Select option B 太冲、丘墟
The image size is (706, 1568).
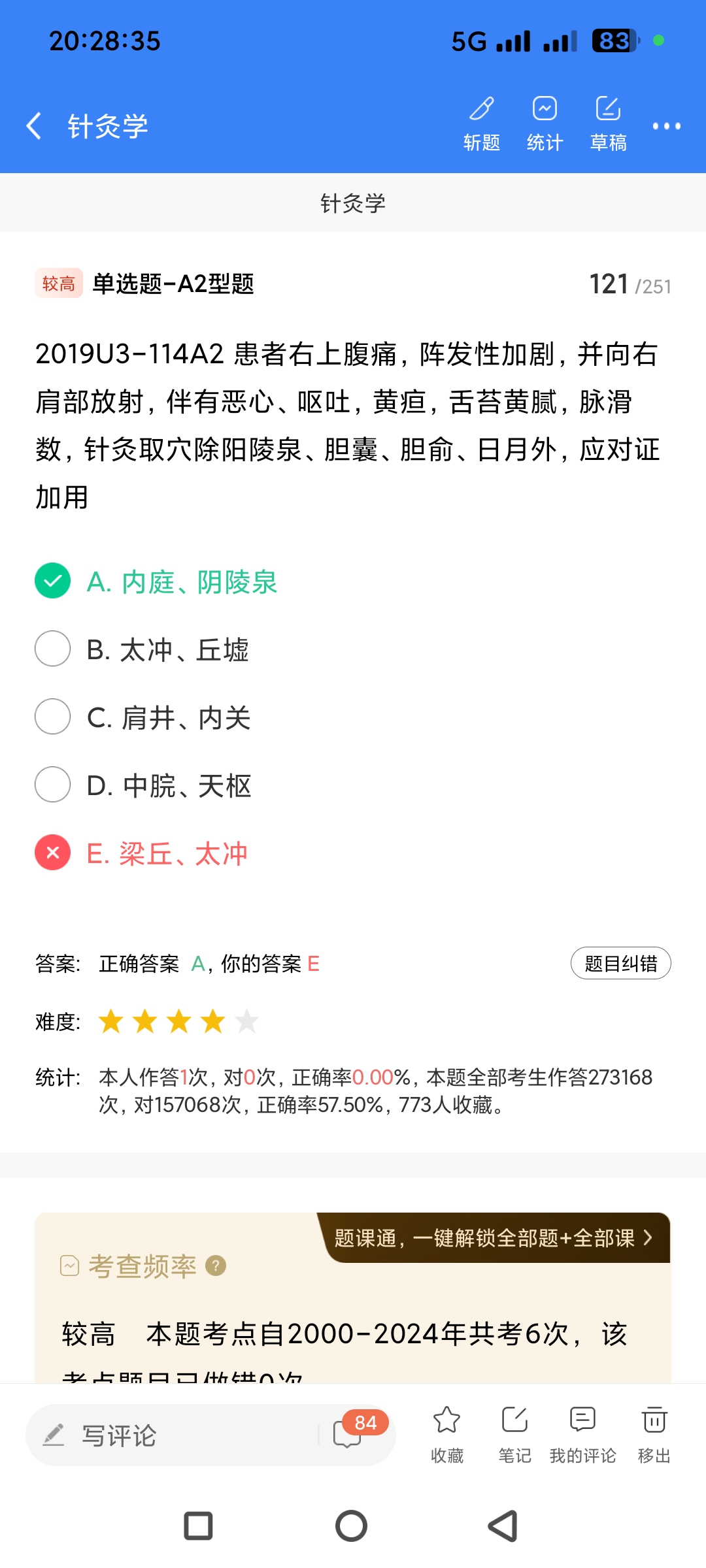[x=53, y=649]
